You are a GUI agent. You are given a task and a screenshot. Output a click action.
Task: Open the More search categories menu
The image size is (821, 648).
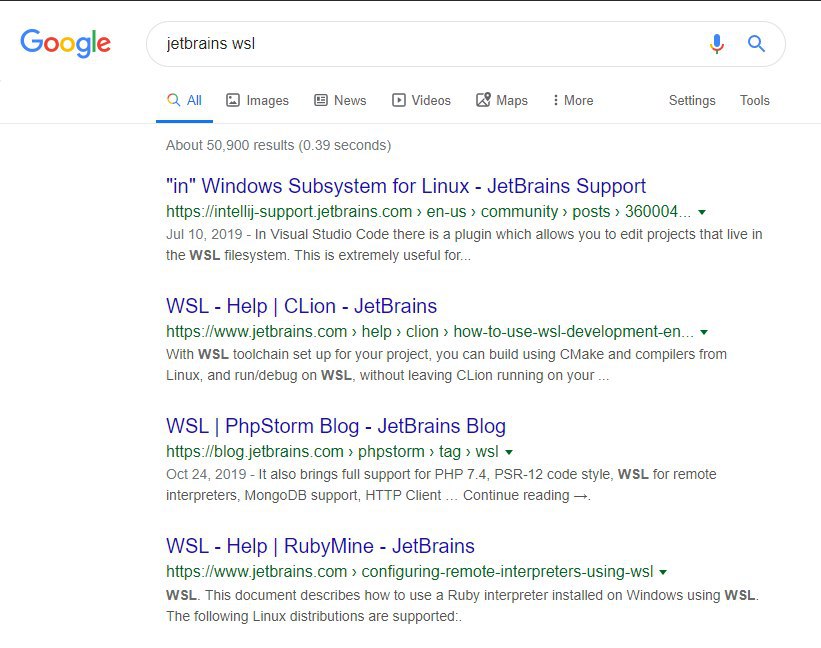(x=573, y=100)
